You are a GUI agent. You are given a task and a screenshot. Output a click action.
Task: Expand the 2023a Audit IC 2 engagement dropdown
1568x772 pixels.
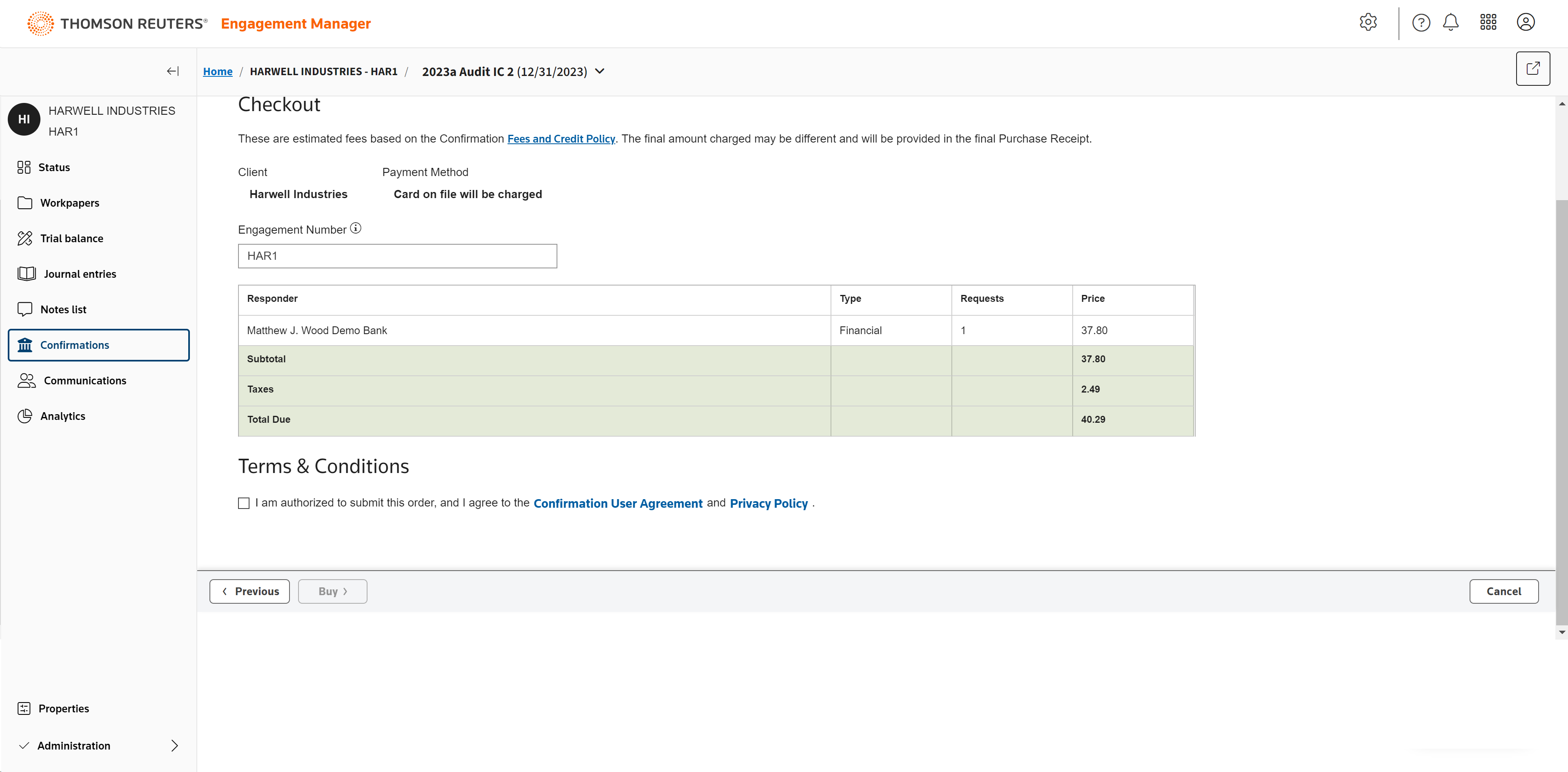(599, 71)
